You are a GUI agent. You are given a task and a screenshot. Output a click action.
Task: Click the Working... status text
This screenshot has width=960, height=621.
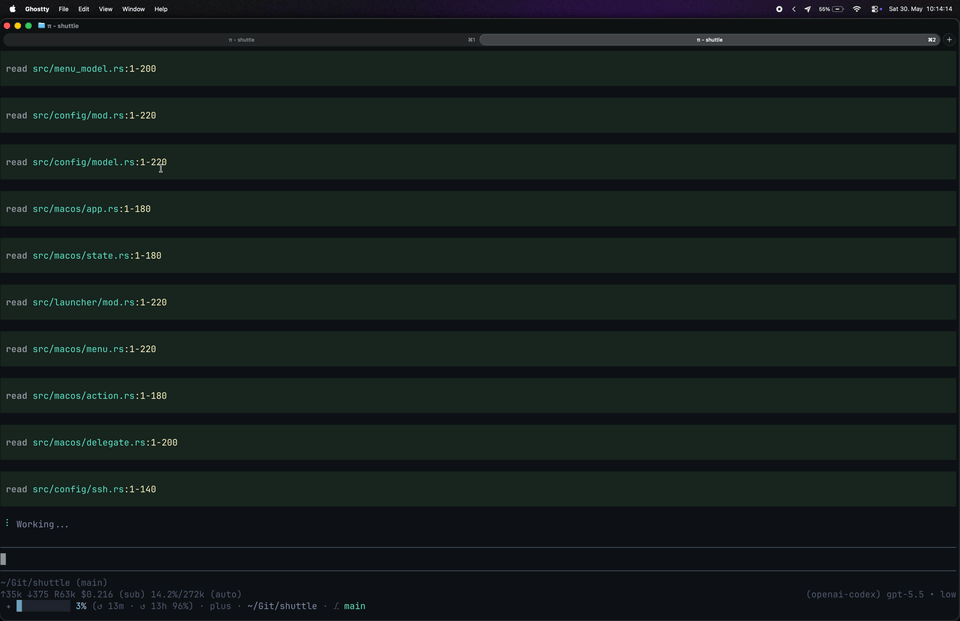[42, 524]
